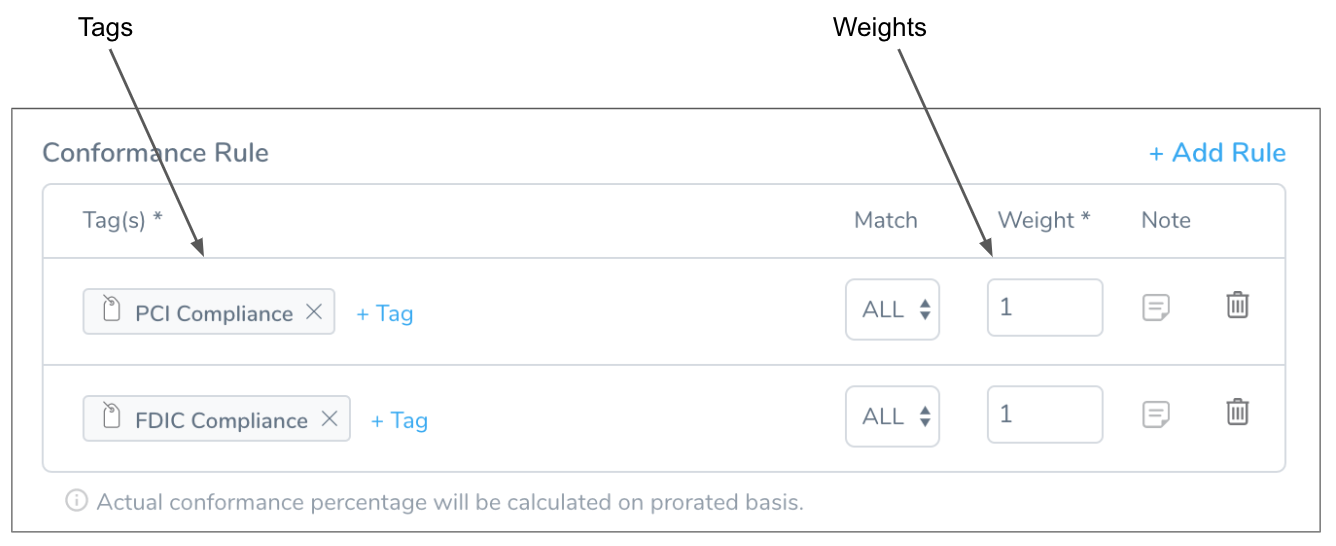The height and width of the screenshot is (546, 1336).
Task: Select the FDIC Compliance tag chip
Action: [x=217, y=419]
